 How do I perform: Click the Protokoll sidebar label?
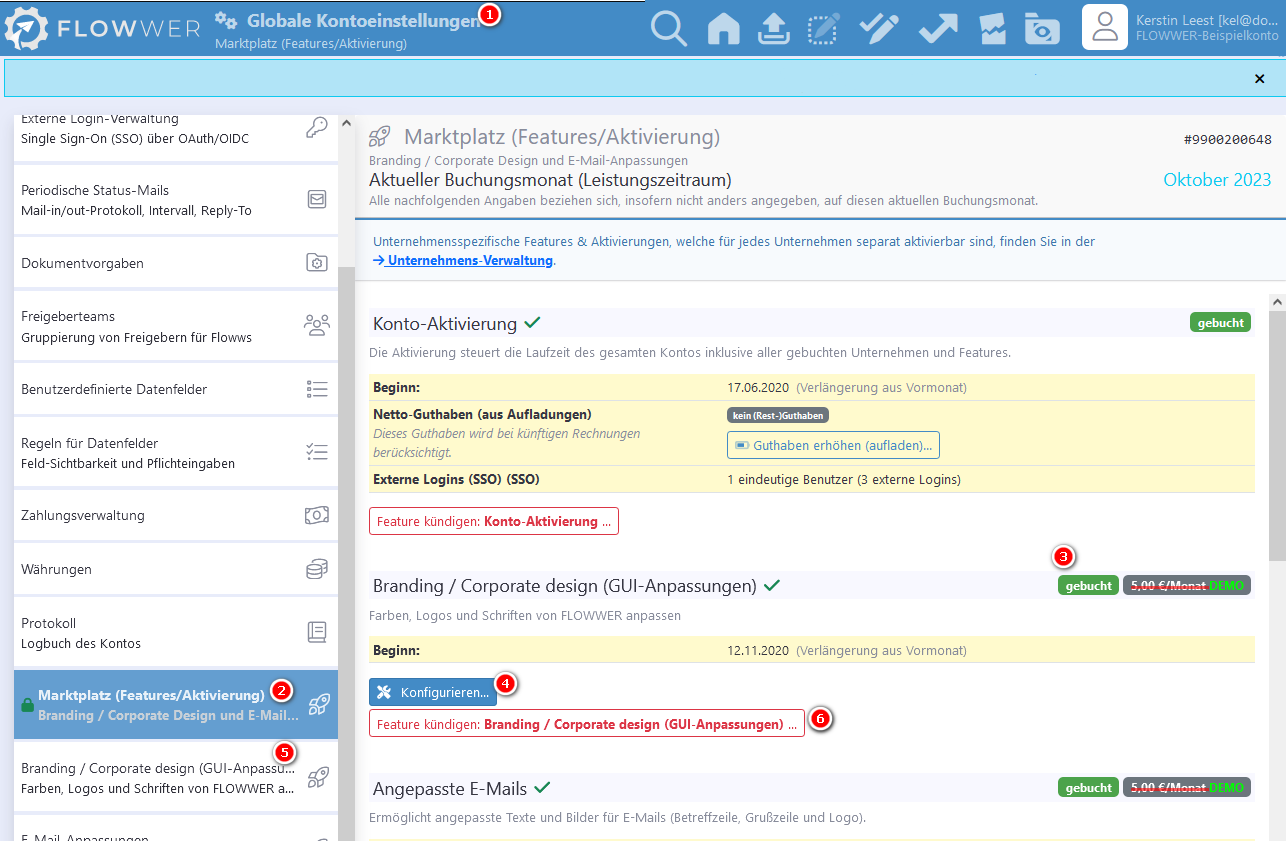coord(49,623)
